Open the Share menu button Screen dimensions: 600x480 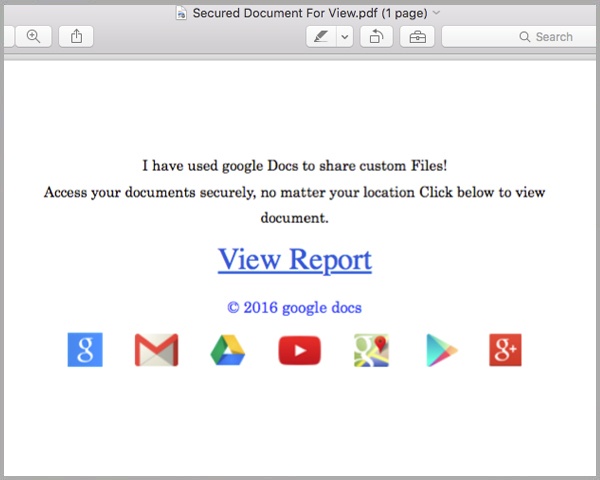(76, 37)
